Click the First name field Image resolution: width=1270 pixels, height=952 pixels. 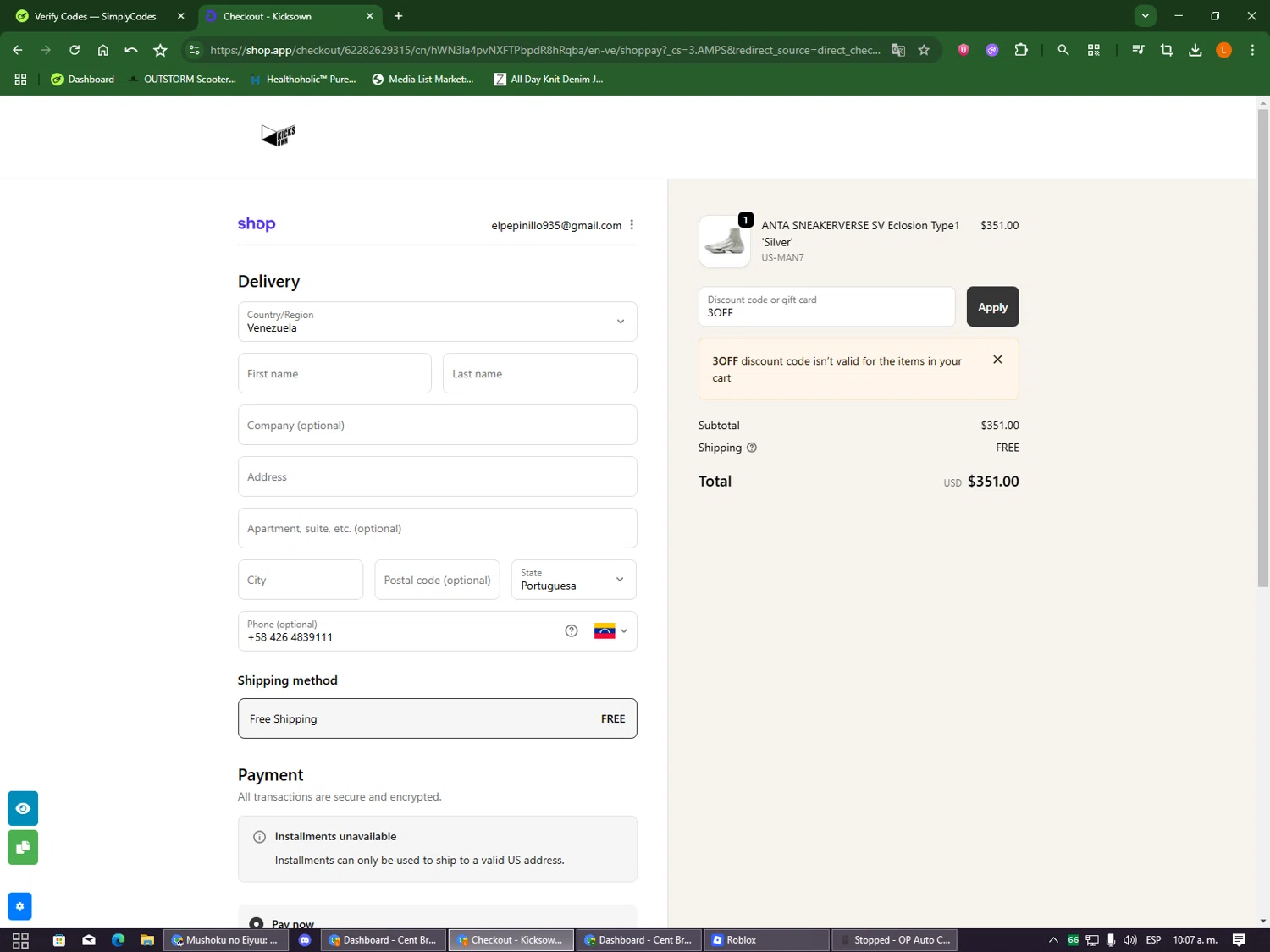click(334, 373)
